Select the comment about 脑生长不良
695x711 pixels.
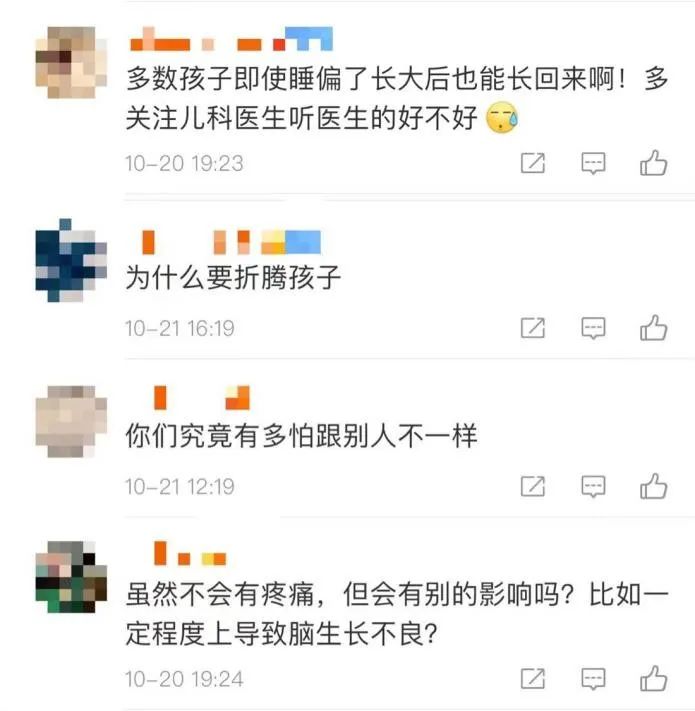tap(397, 614)
